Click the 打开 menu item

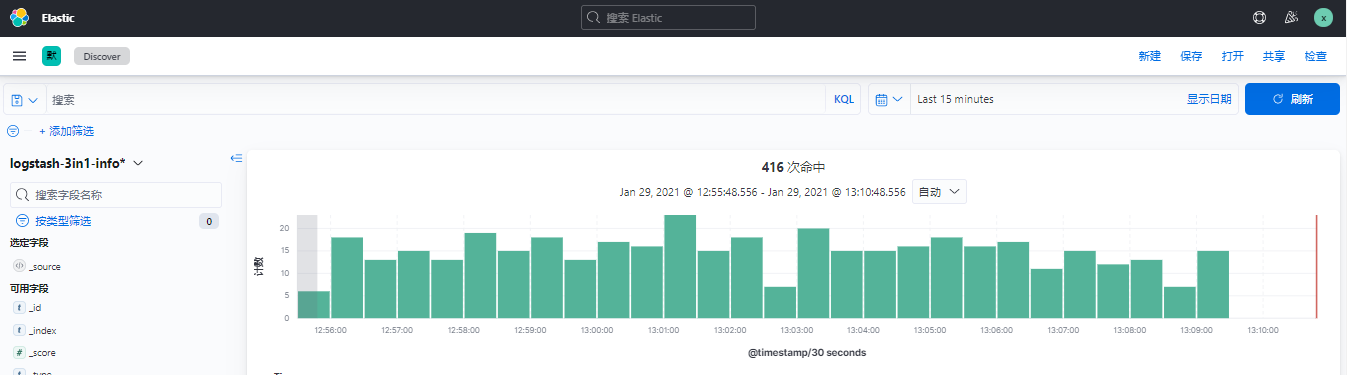pyautogui.click(x=1232, y=57)
